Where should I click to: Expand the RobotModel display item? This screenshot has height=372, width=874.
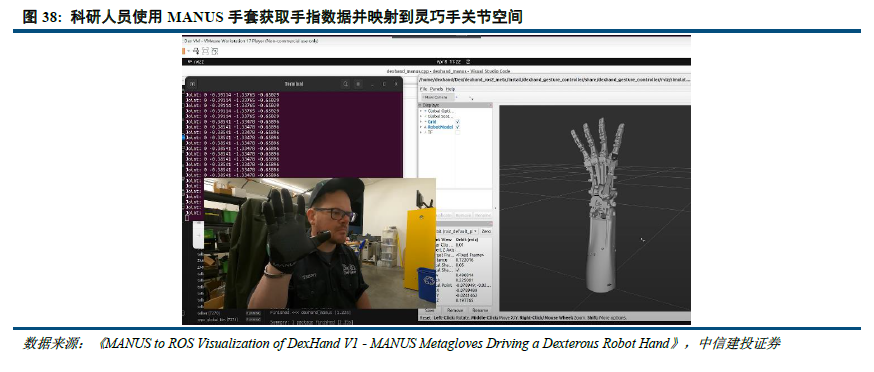pyautogui.click(x=421, y=127)
